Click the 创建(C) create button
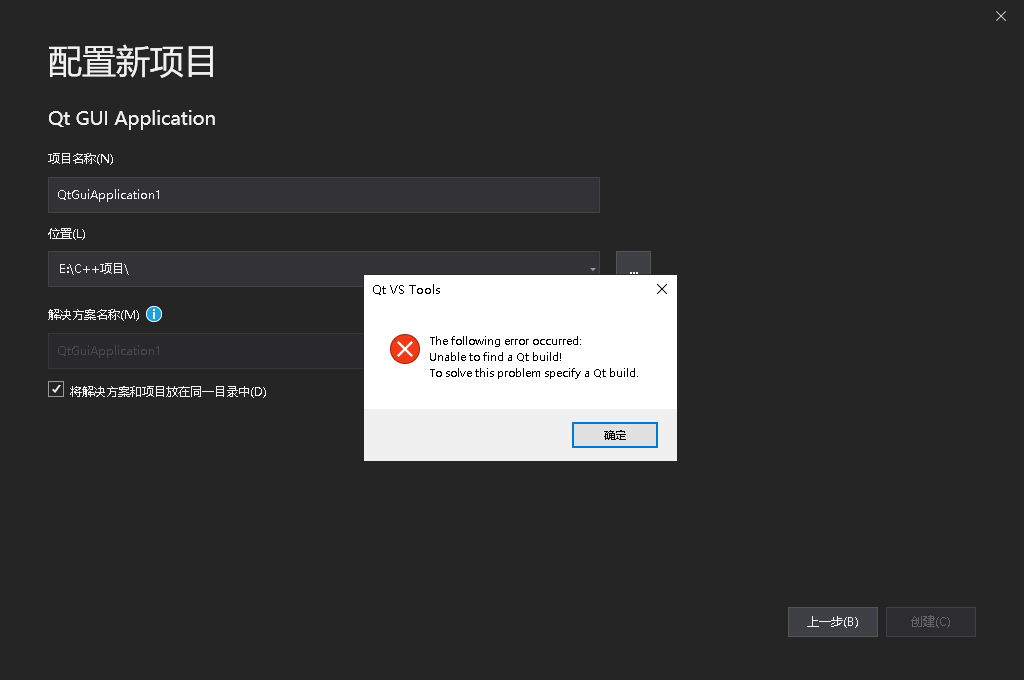Image resolution: width=1024 pixels, height=680 pixels. point(930,621)
